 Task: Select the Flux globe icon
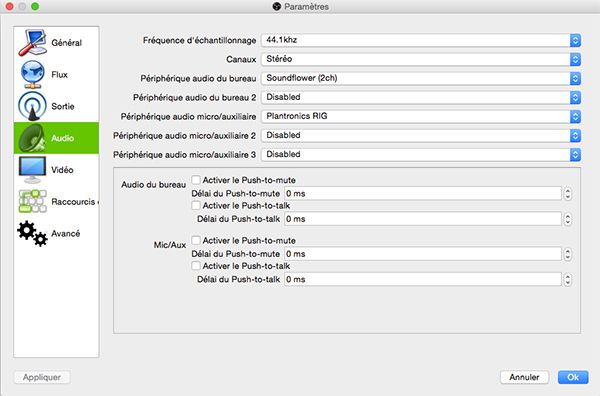click(33, 75)
